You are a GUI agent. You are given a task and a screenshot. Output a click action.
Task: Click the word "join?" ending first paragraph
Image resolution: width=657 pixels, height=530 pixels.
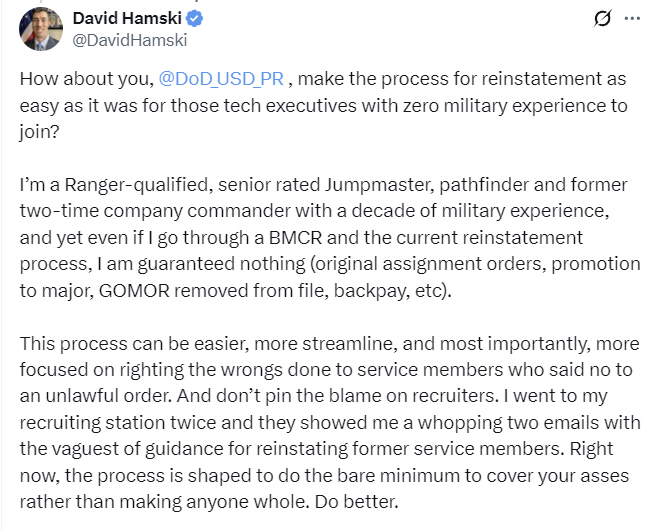coord(39,132)
